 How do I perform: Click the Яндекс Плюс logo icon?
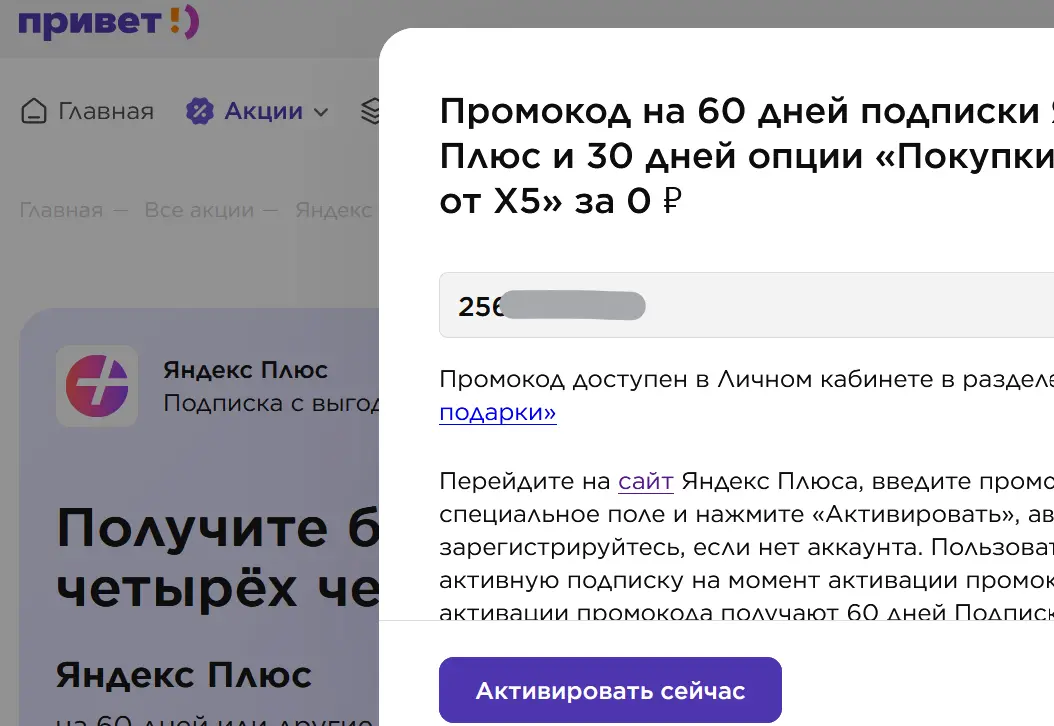[x=97, y=386]
